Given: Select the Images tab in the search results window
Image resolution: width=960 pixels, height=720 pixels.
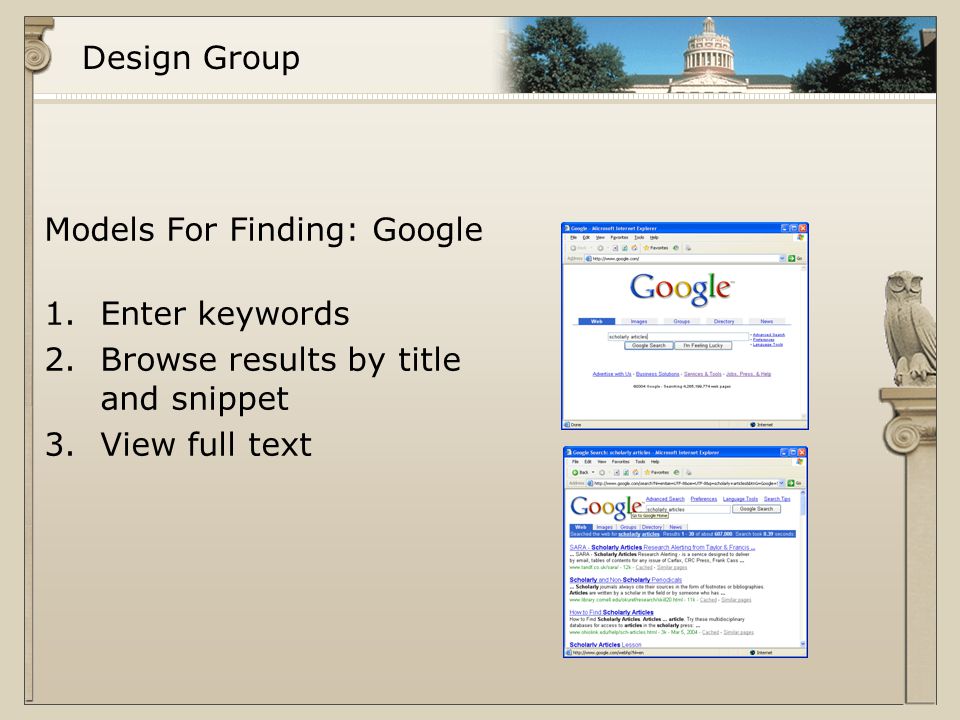Looking at the screenshot, I should (x=604, y=527).
